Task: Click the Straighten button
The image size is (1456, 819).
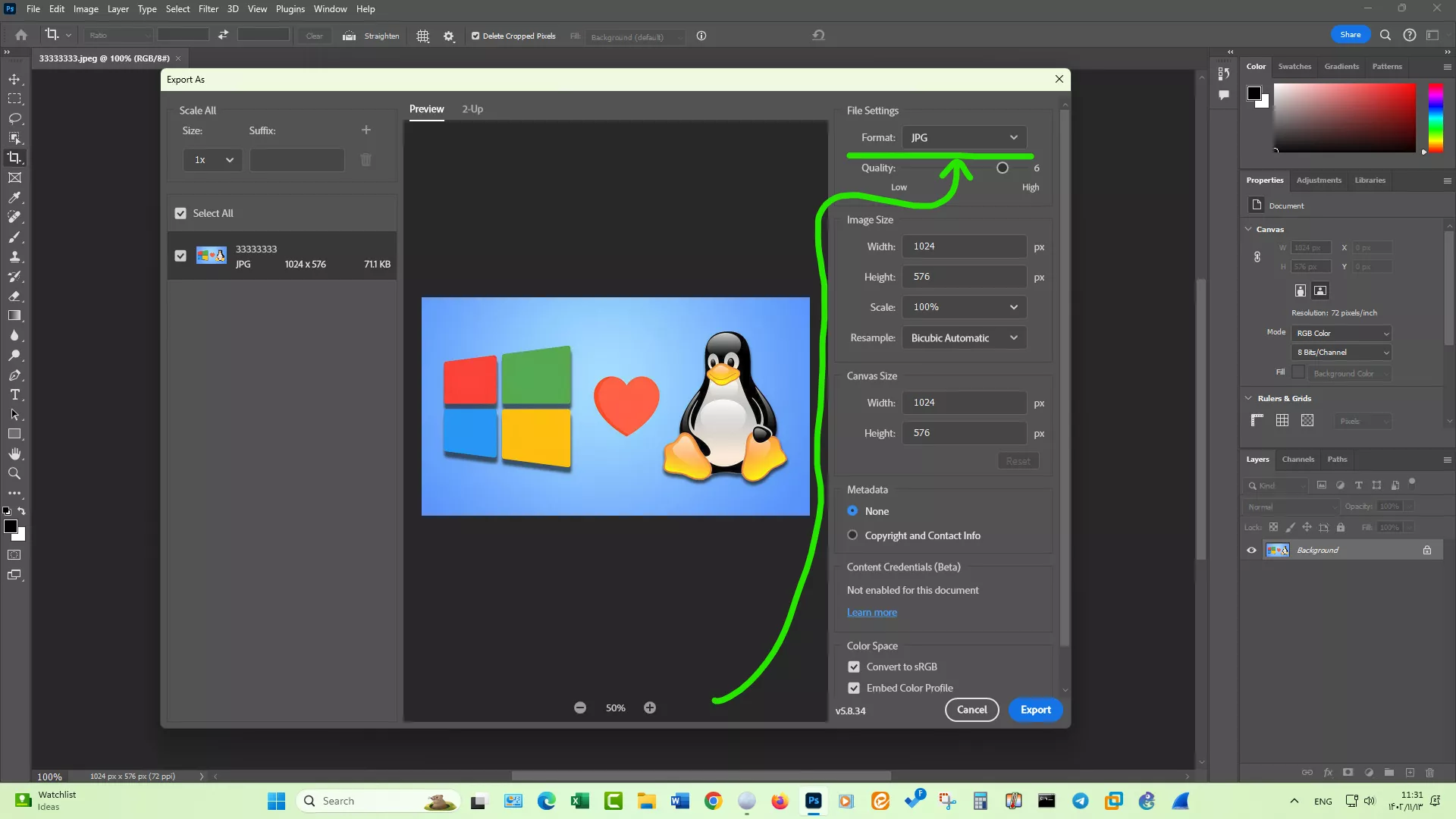Action: [x=371, y=36]
